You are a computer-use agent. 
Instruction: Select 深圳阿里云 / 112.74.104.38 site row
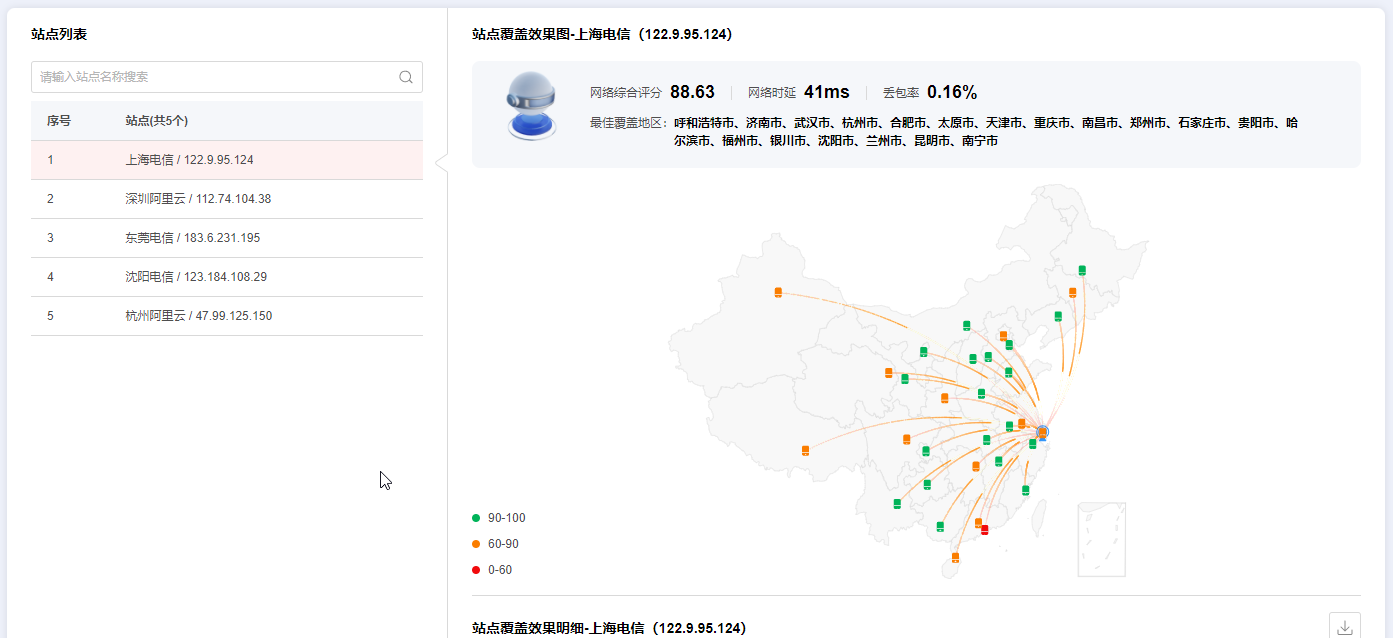click(x=227, y=199)
